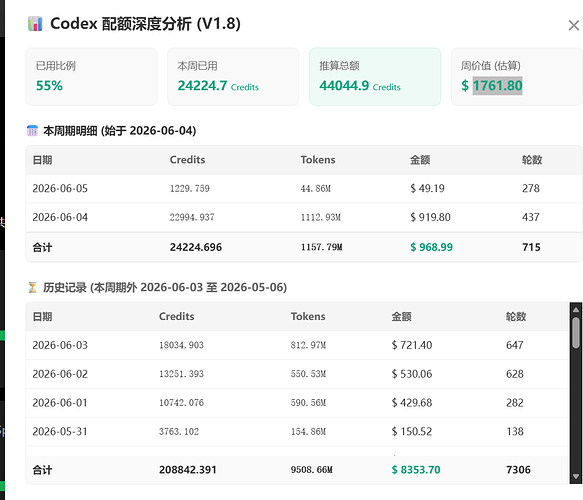Click the 周价值 (估算) label

(x=490, y=66)
